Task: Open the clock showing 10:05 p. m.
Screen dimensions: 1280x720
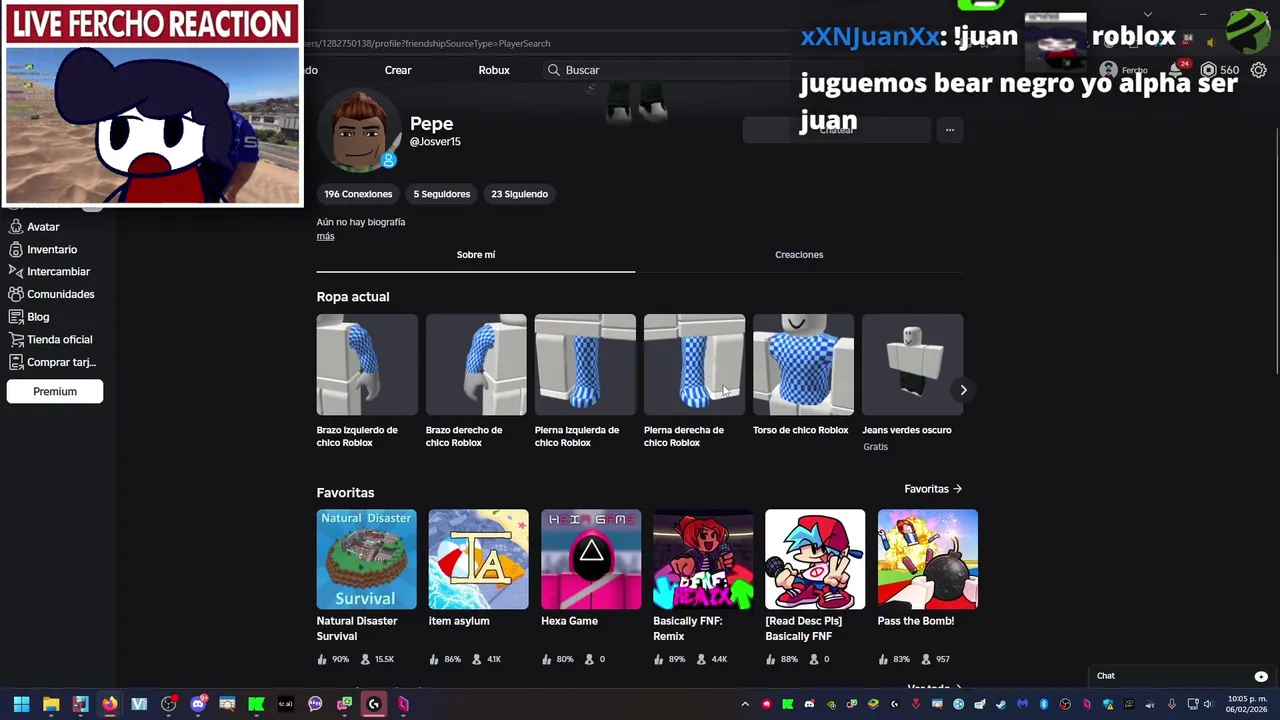Action: coord(1246,704)
